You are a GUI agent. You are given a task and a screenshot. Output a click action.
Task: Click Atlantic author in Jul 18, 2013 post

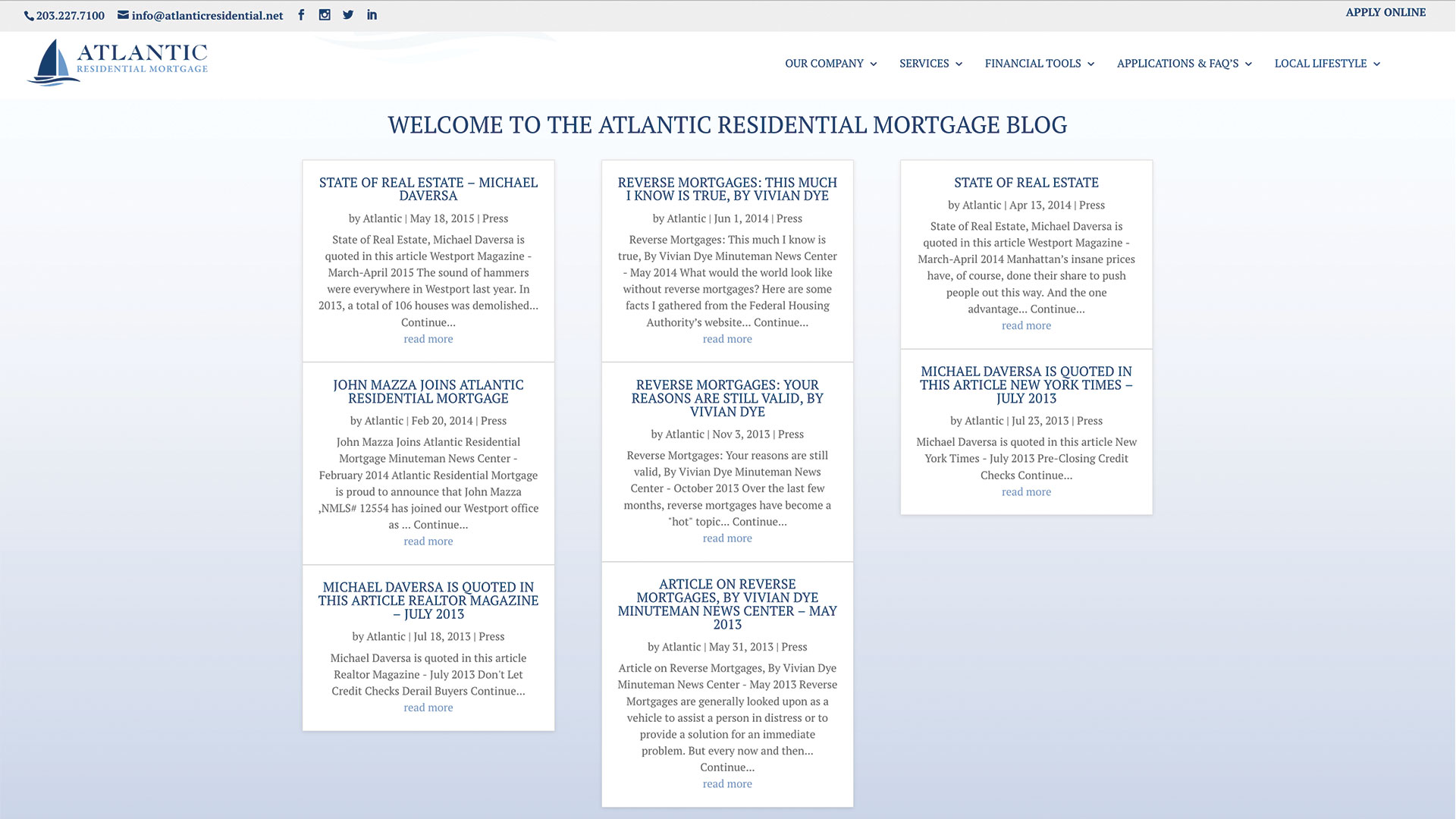pyautogui.click(x=386, y=637)
